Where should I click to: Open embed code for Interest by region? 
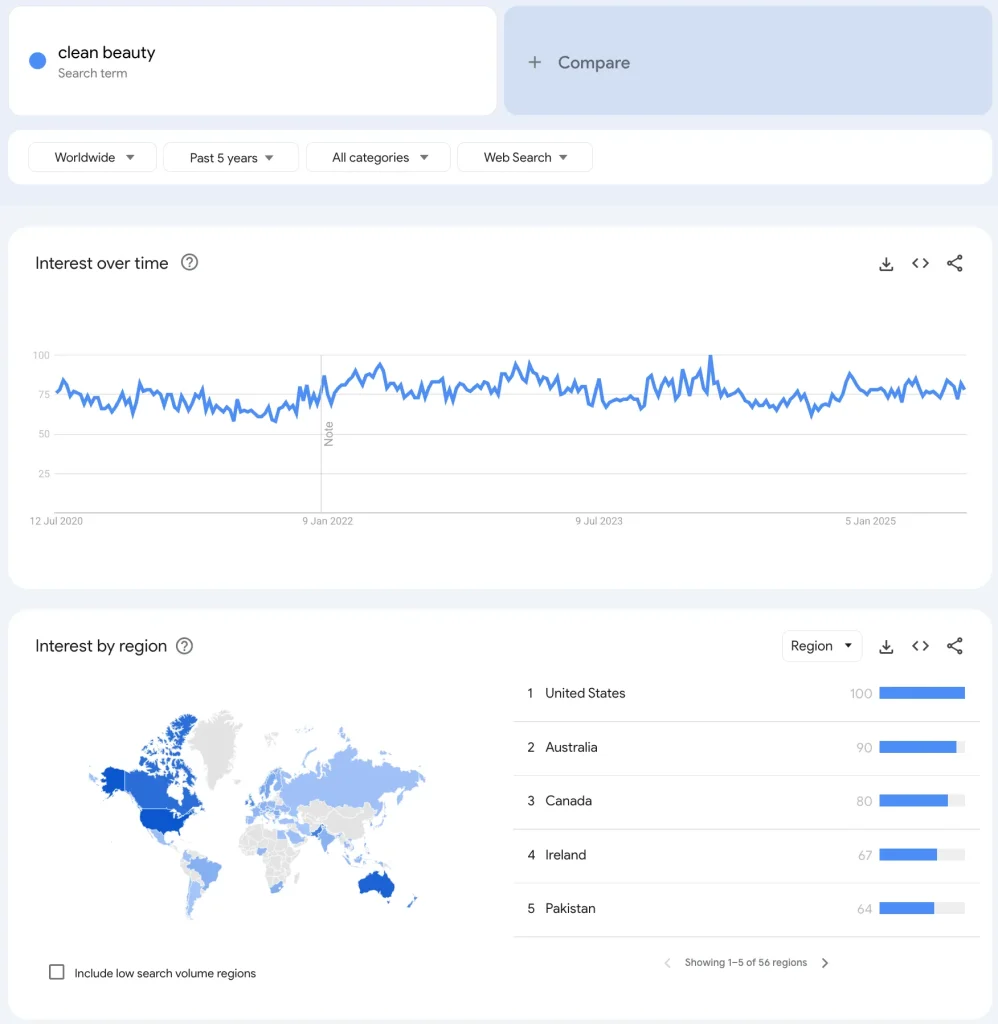[x=920, y=646]
